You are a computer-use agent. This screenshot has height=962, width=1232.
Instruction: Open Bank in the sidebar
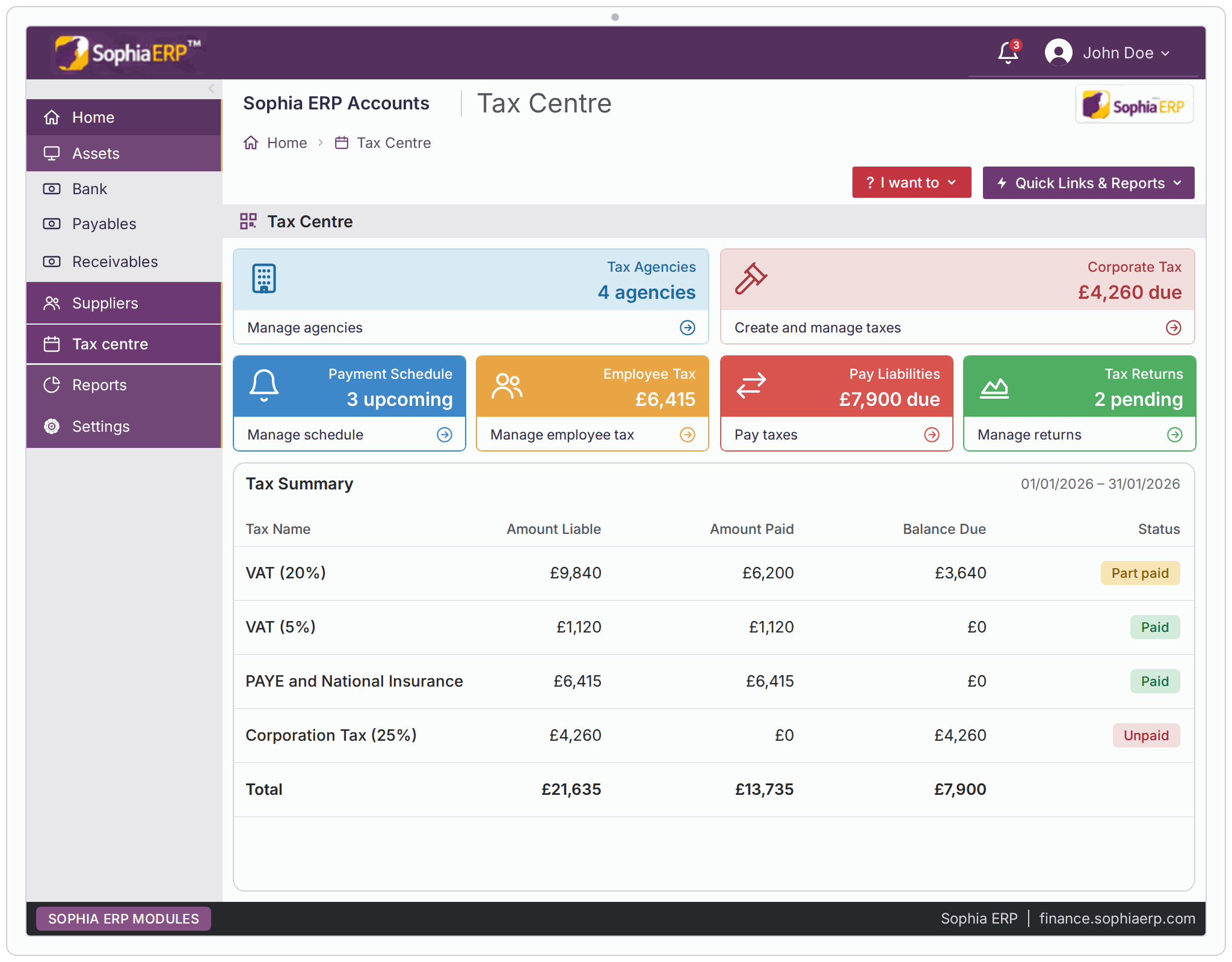124,189
